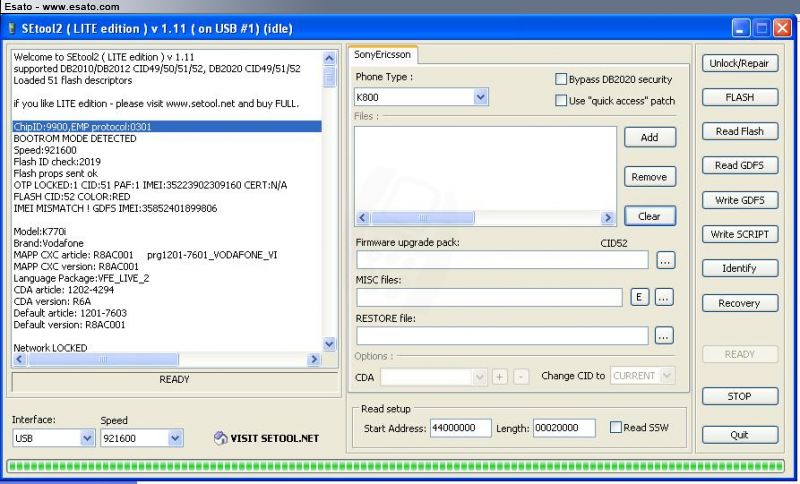Click the Unlock/Repair button

coord(739,63)
